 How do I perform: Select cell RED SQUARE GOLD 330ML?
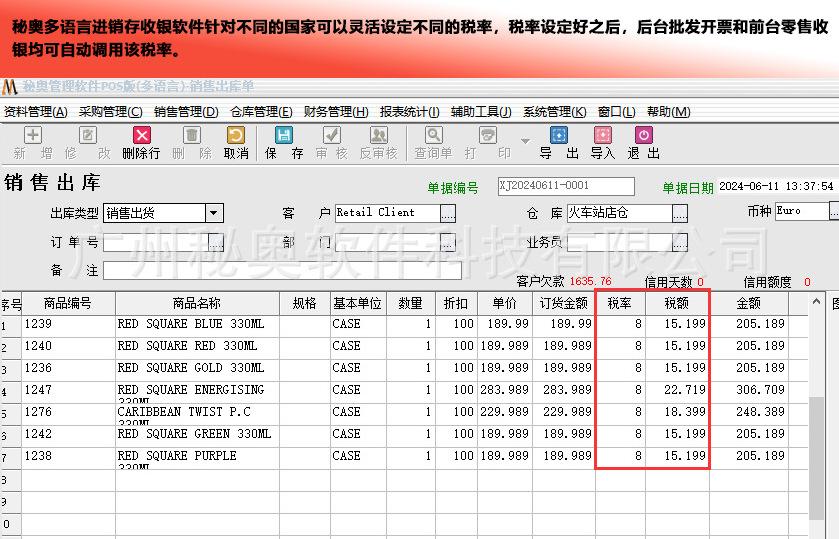click(x=197, y=368)
